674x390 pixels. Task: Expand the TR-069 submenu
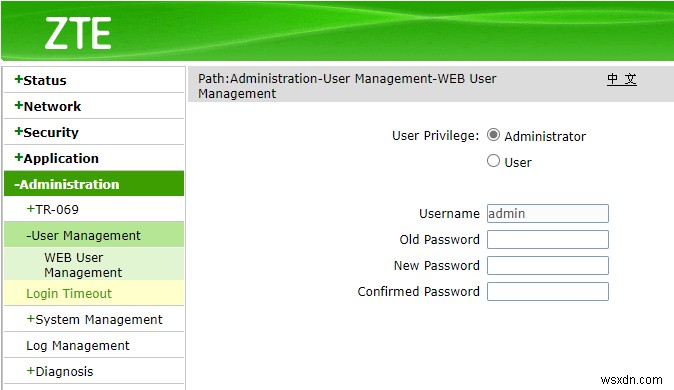94,209
